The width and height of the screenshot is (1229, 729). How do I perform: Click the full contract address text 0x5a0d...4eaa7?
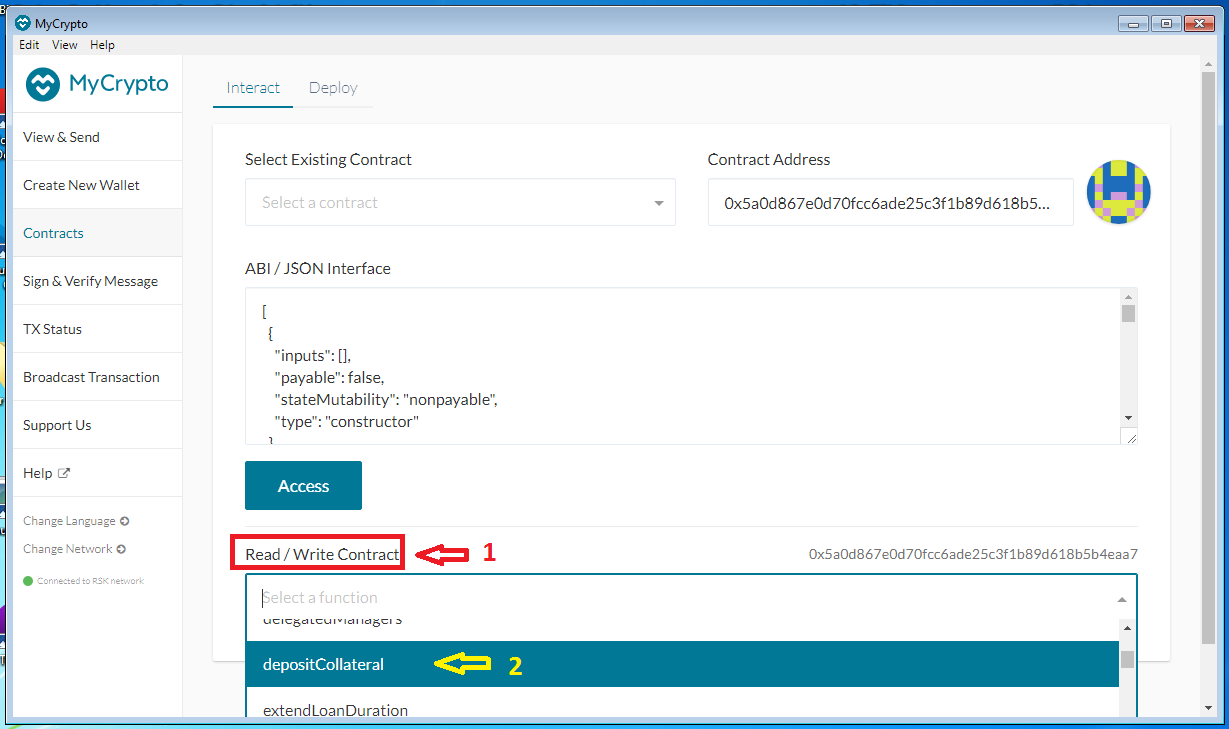[x=973, y=554]
